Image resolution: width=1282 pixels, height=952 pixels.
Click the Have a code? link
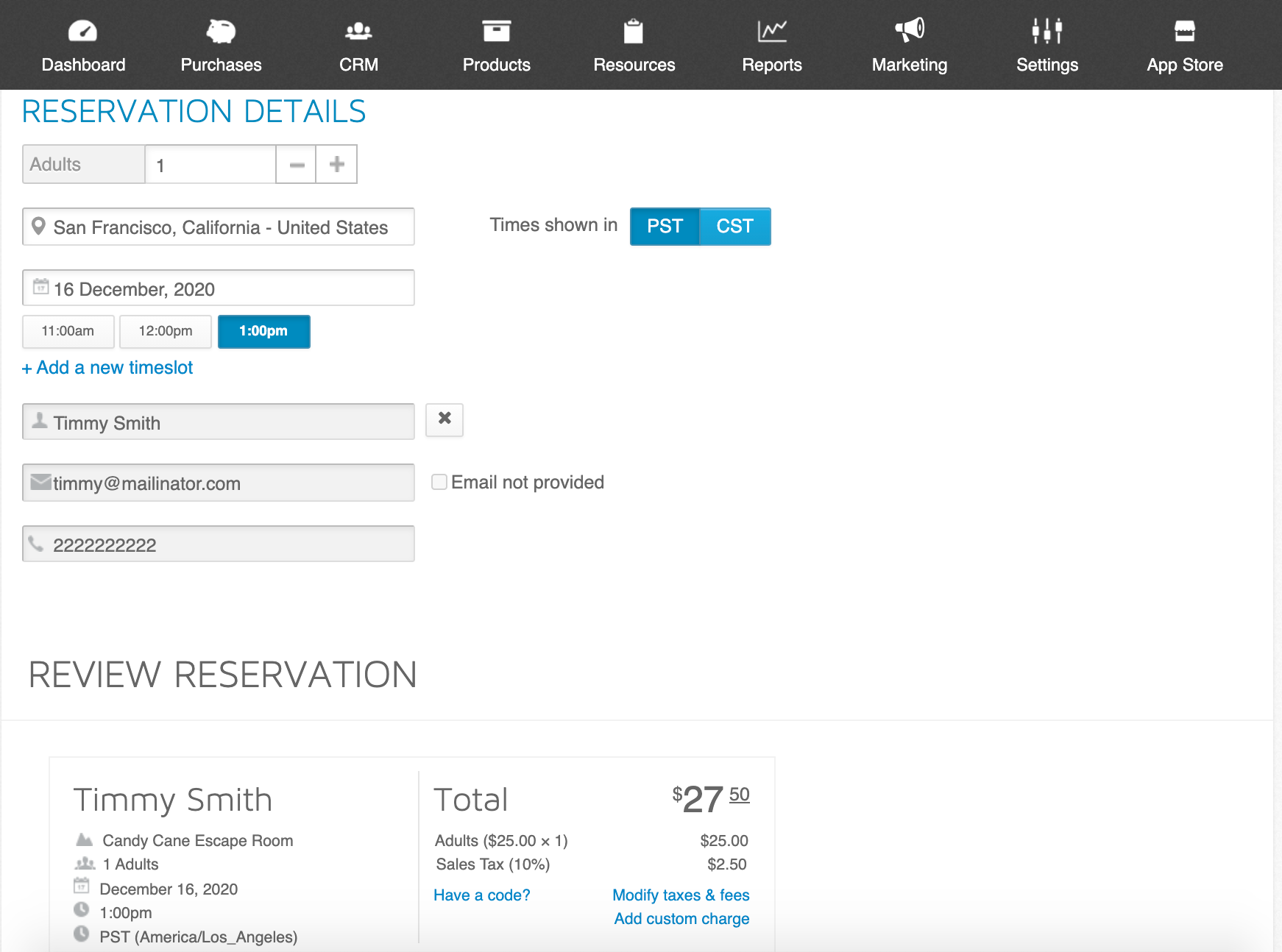[482, 895]
